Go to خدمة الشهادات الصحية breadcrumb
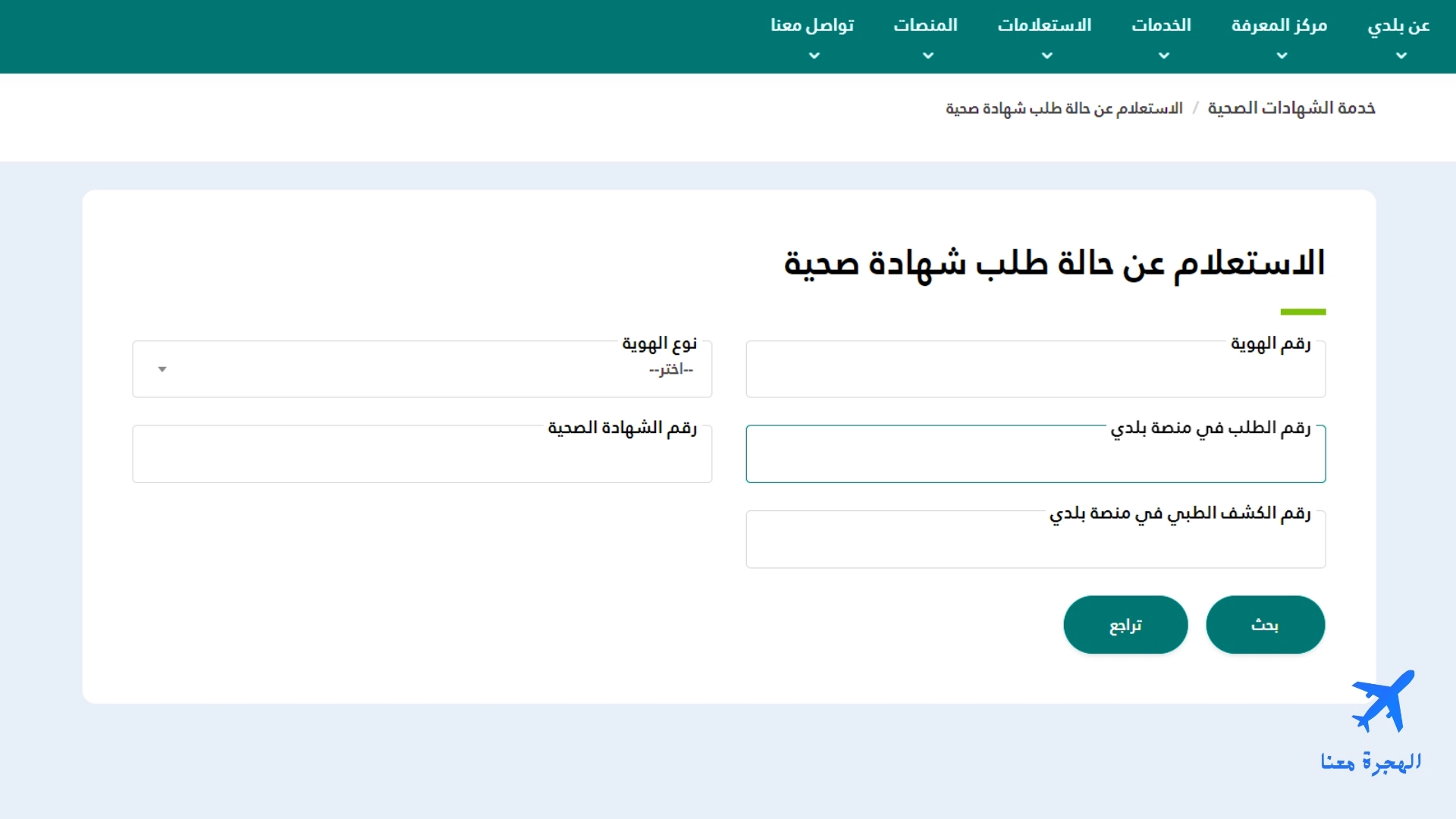The image size is (1456, 819). [1291, 108]
